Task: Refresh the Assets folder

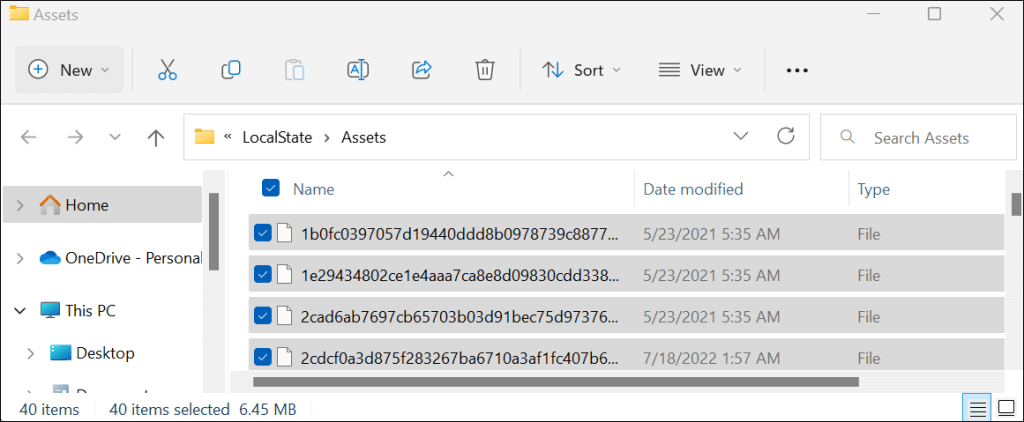Action: (x=786, y=137)
